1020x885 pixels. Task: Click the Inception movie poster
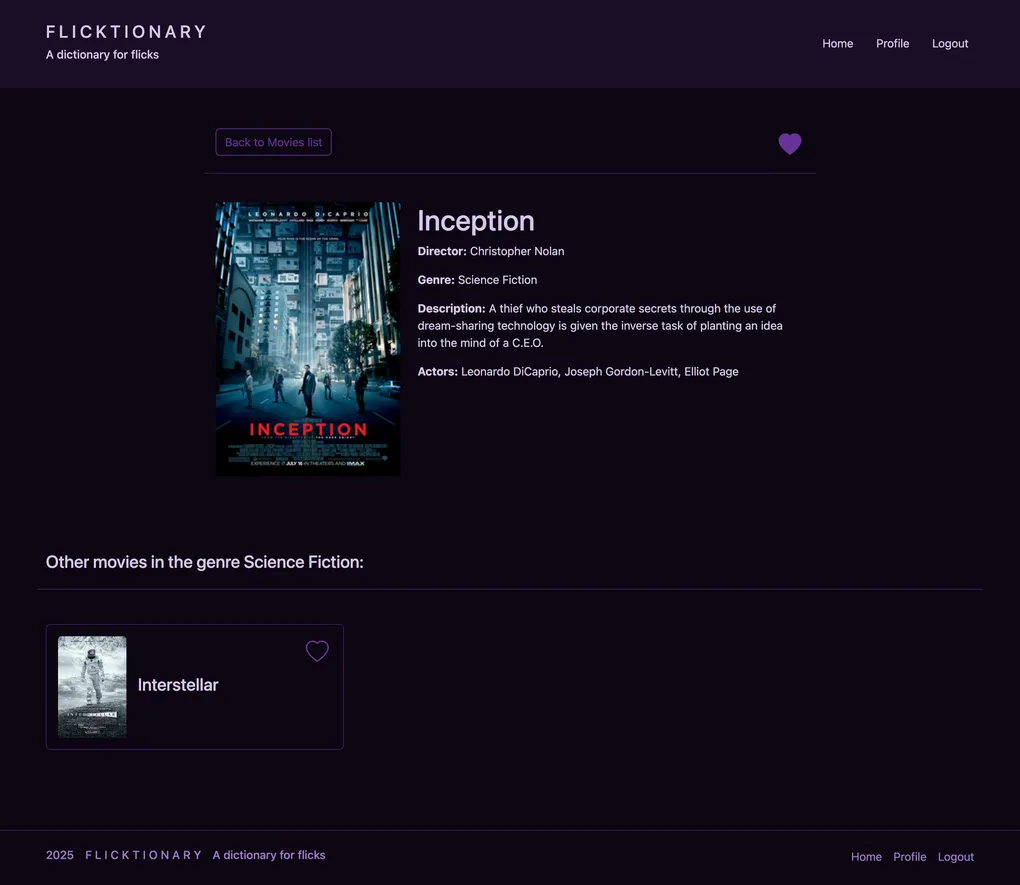click(308, 338)
